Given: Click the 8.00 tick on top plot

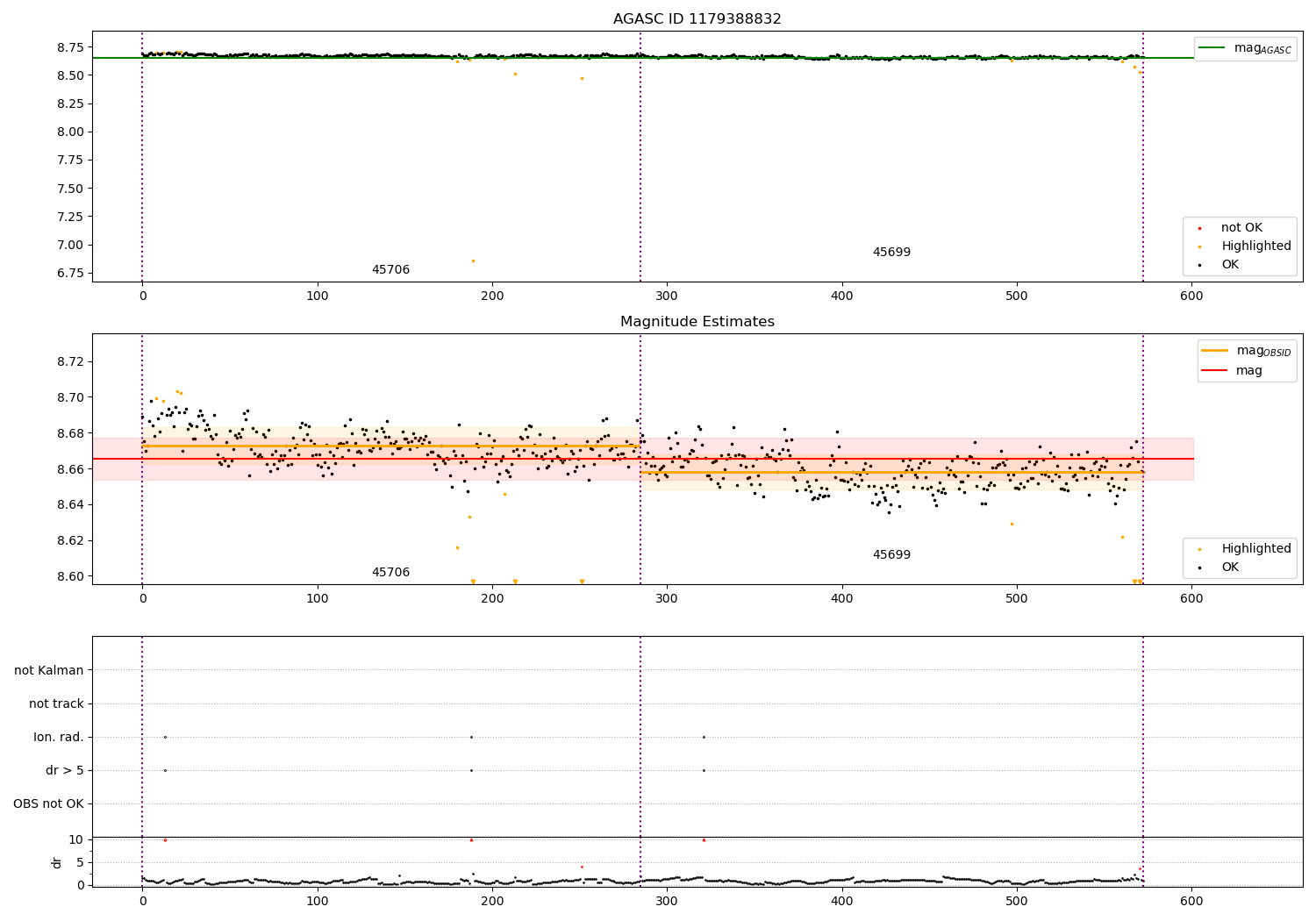Looking at the screenshot, I should (x=69, y=132).
